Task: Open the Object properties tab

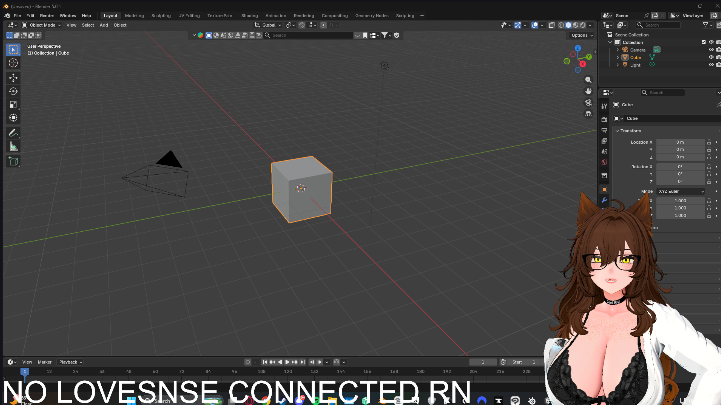Action: tap(604, 189)
